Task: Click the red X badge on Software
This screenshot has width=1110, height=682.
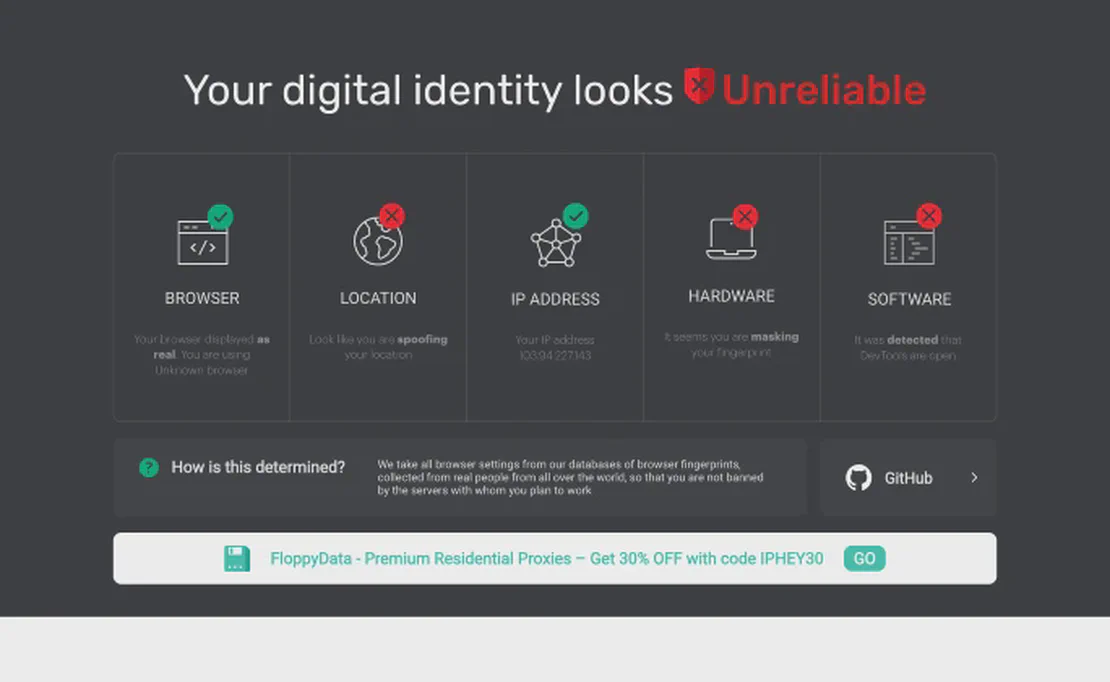Action: click(x=929, y=215)
